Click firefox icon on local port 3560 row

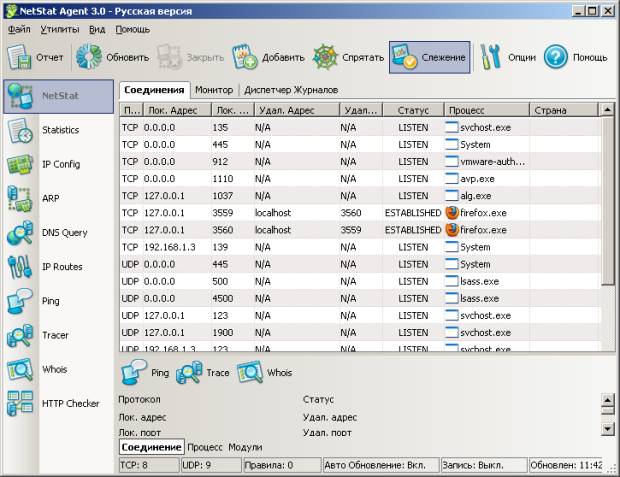click(x=452, y=230)
